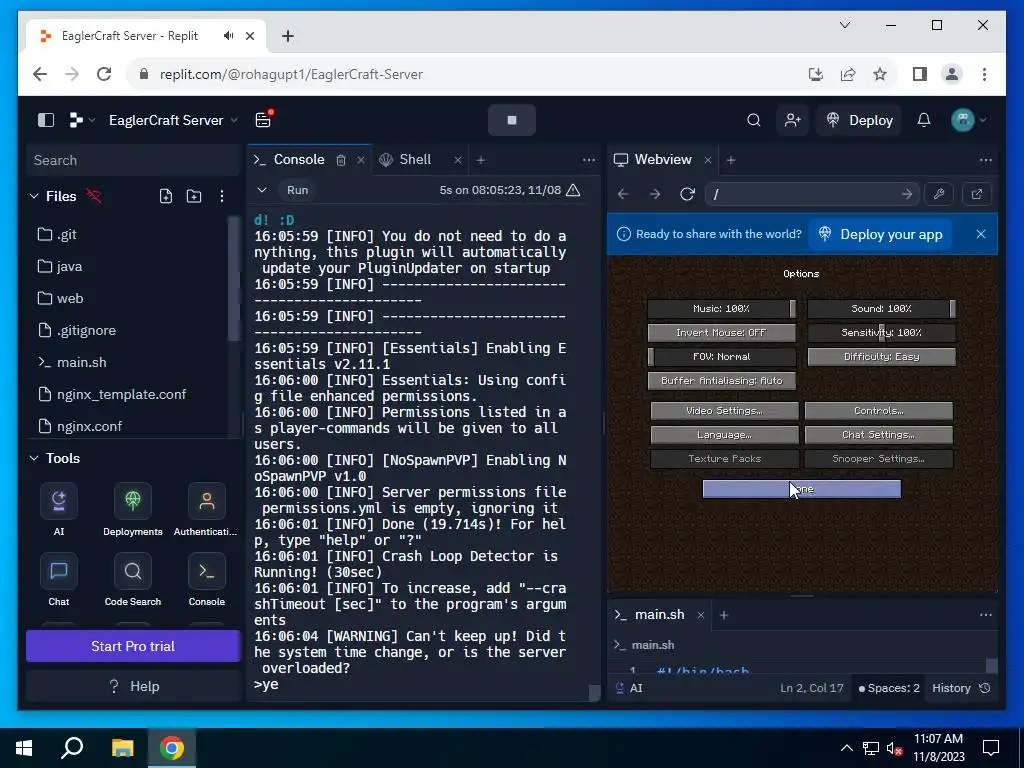
Task: Close the Shell tab
Action: click(x=458, y=160)
